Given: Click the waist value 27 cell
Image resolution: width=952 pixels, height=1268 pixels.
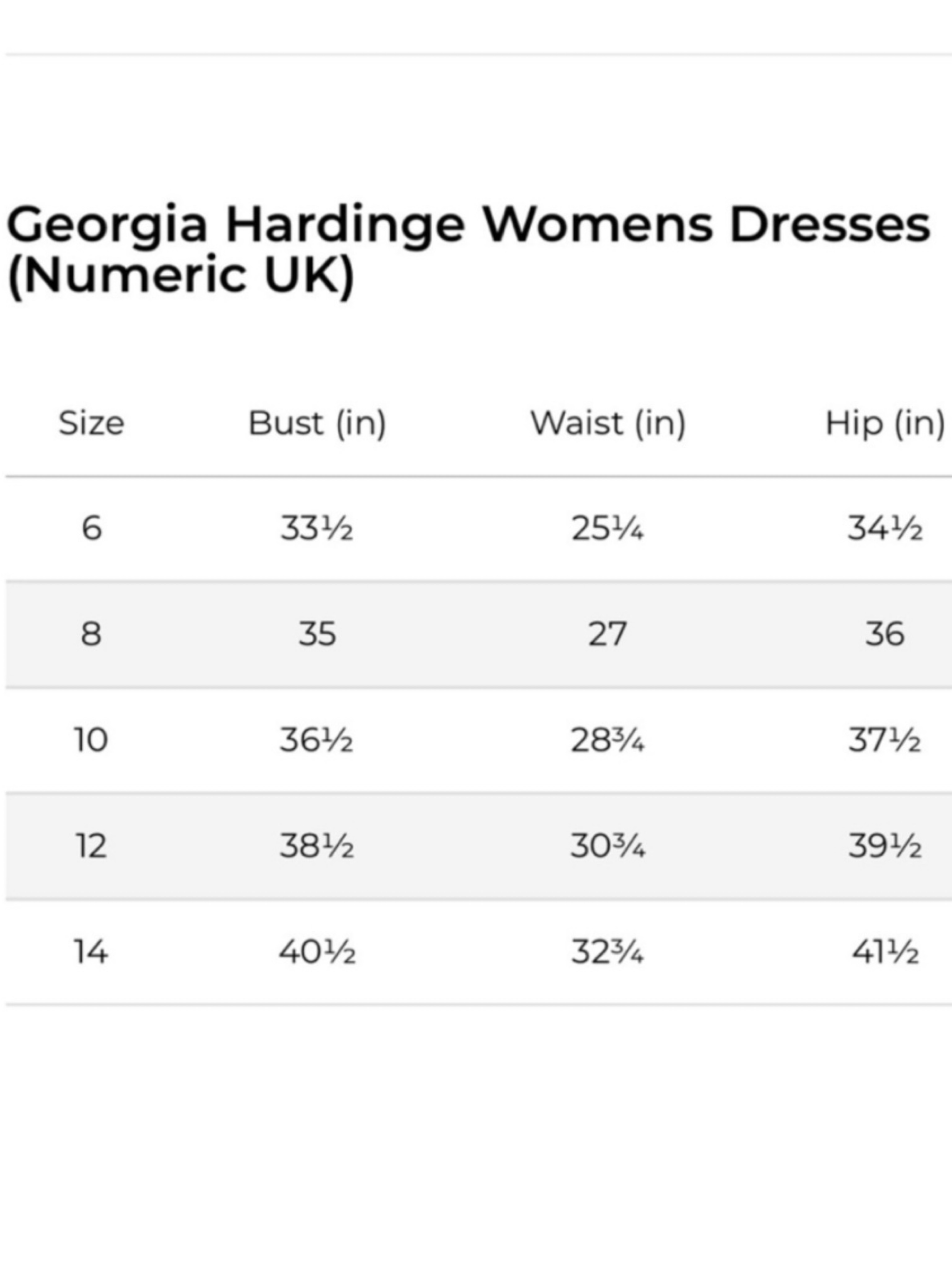Looking at the screenshot, I should pos(607,634).
